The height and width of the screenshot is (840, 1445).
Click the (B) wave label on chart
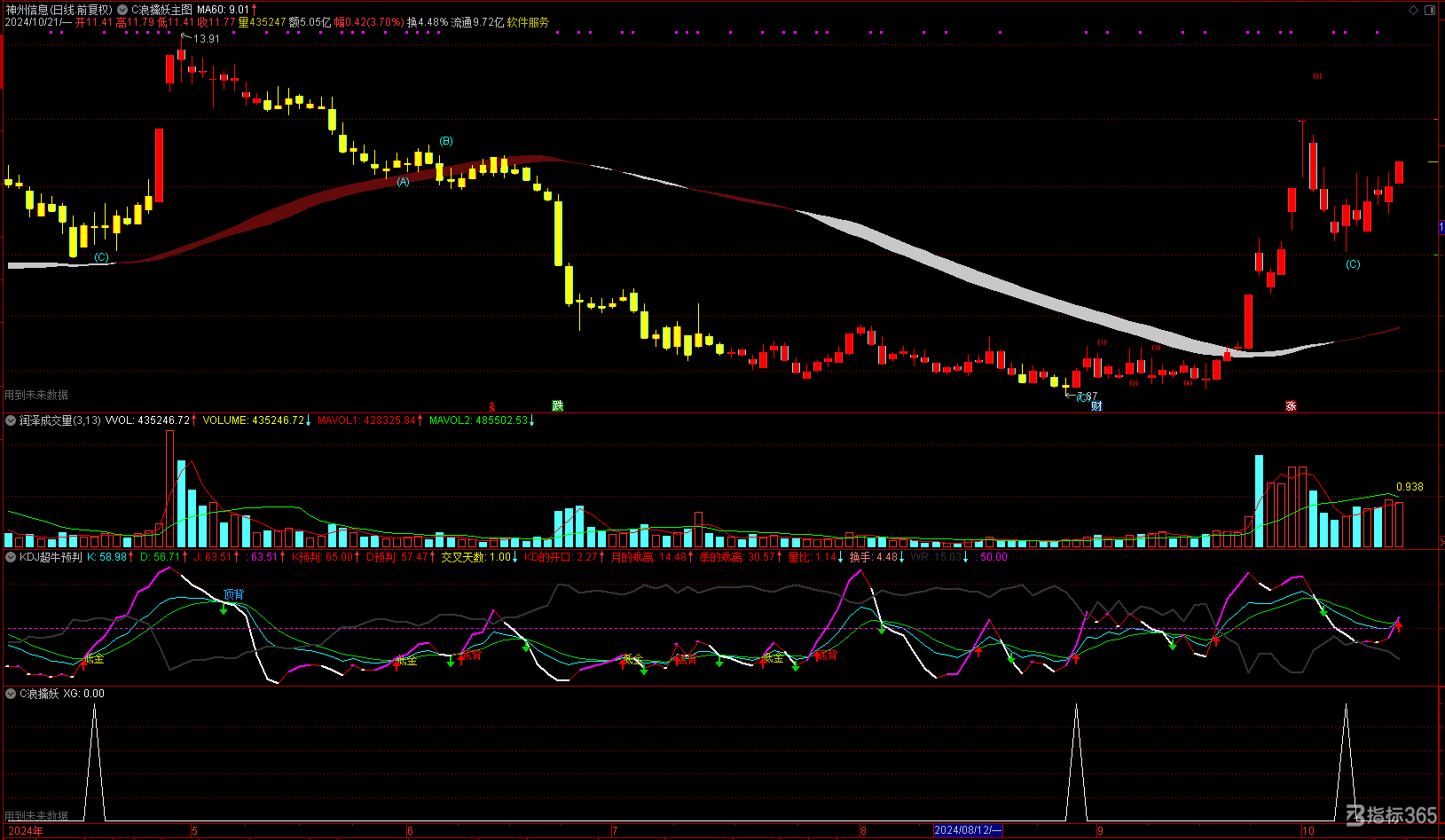pos(446,141)
